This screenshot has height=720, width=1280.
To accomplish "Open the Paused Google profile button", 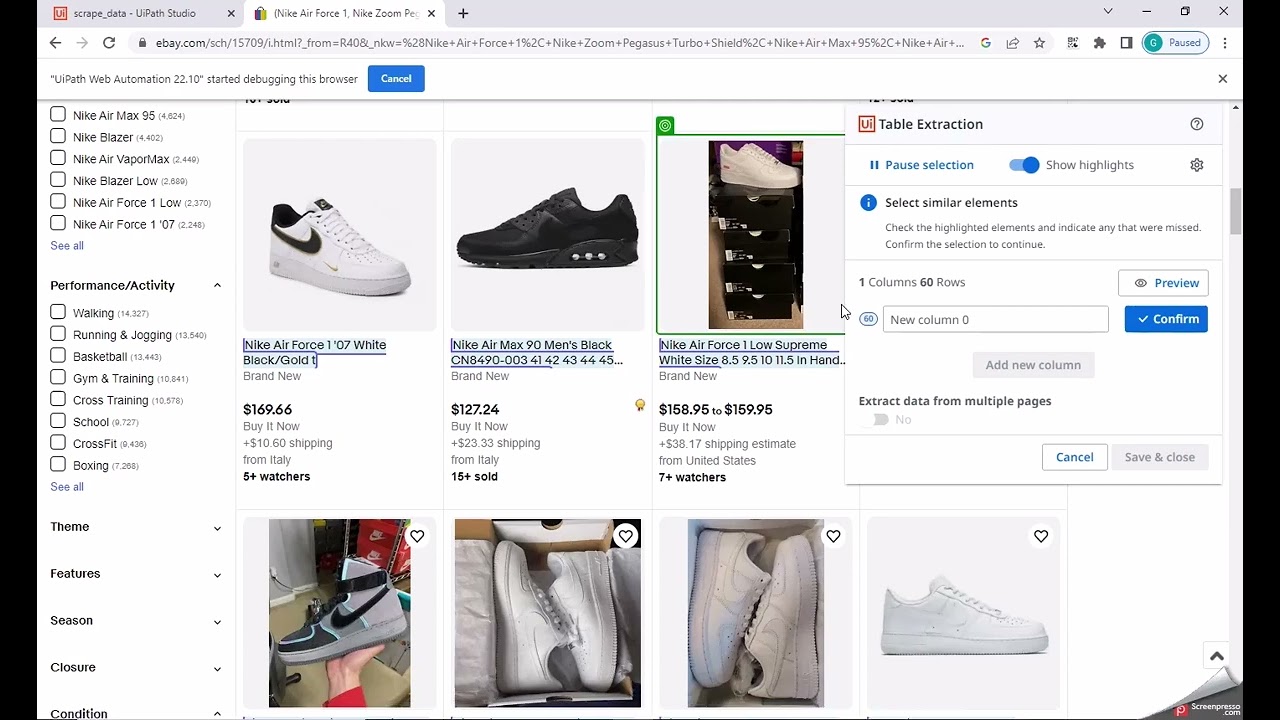I will click(1175, 43).
